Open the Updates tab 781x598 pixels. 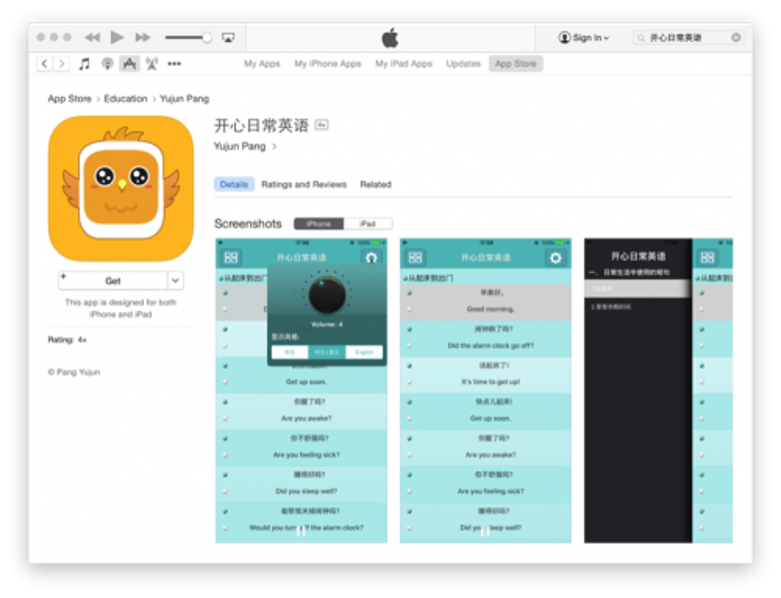click(x=463, y=64)
